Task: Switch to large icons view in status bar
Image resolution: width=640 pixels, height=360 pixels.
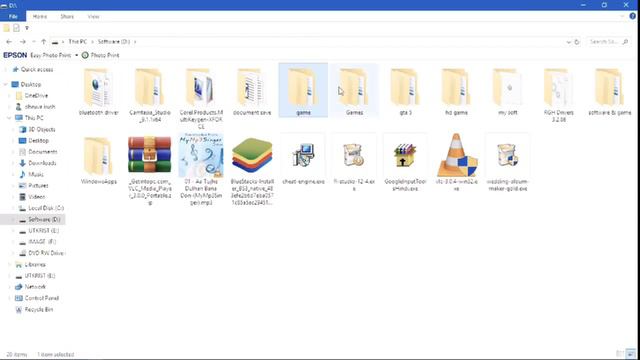Action: click(631, 354)
